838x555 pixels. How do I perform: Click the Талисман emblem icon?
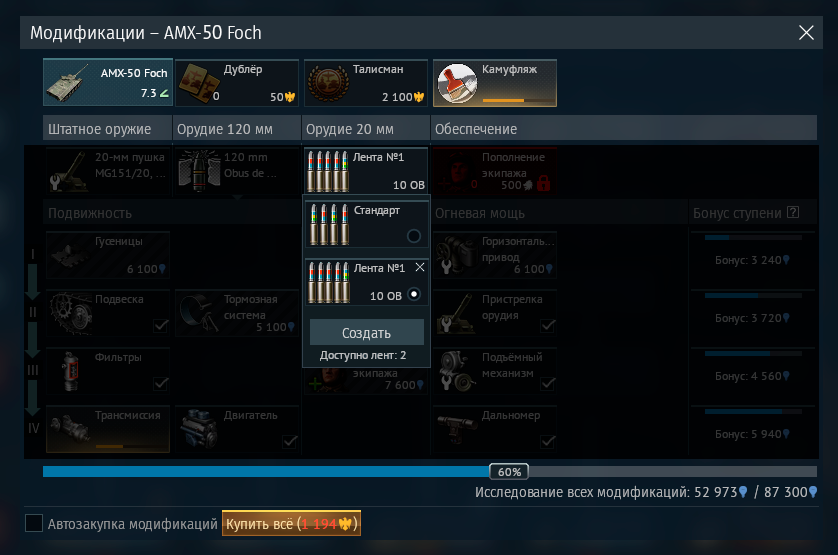(x=328, y=83)
